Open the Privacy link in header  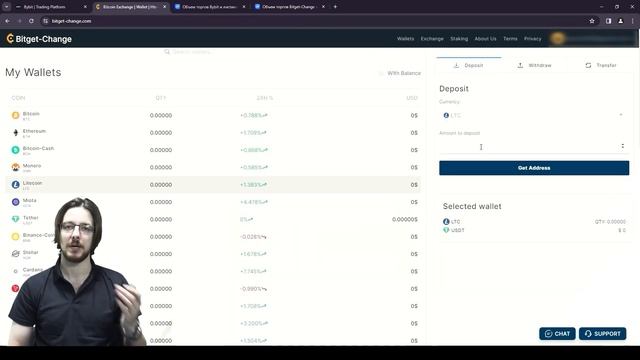point(533,39)
